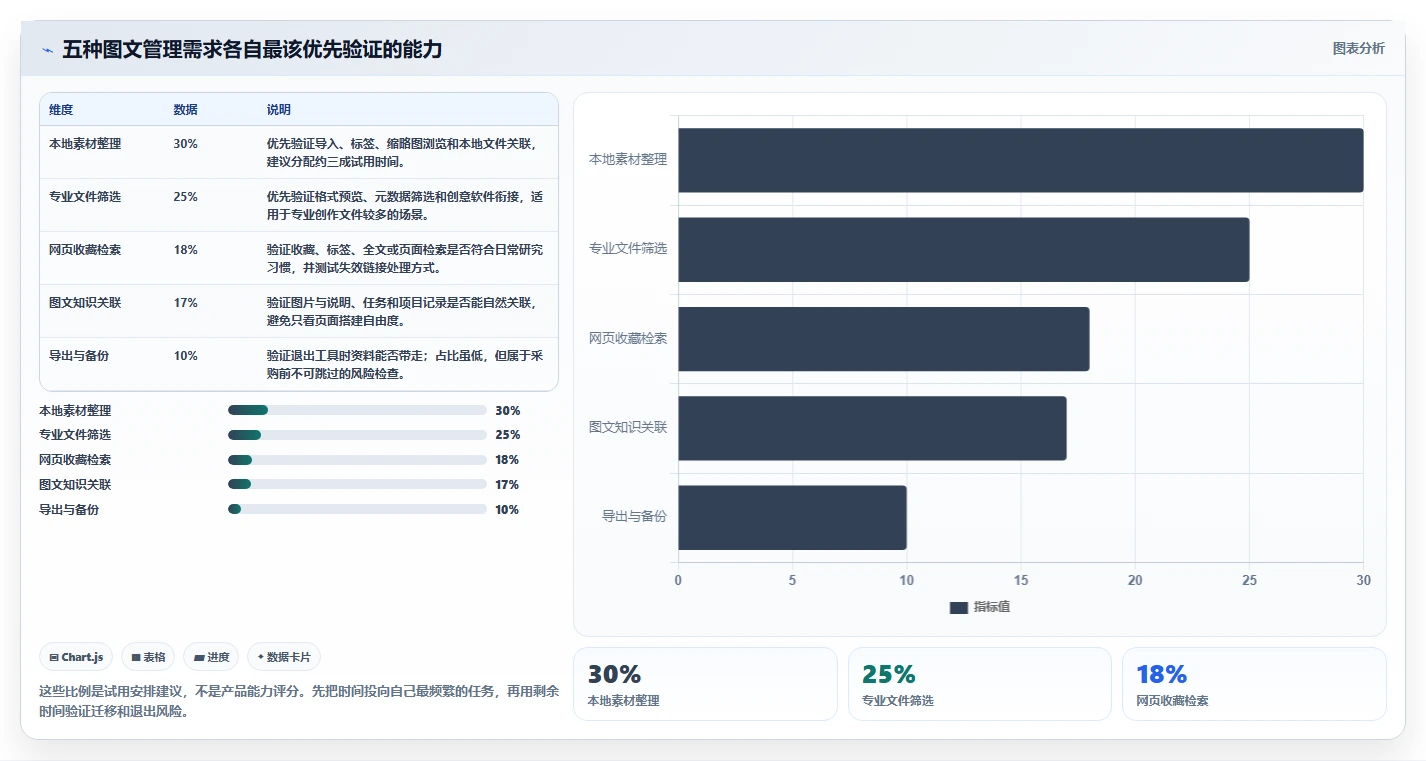
Task: Click 导出与备份 in the table
Action: point(79,356)
